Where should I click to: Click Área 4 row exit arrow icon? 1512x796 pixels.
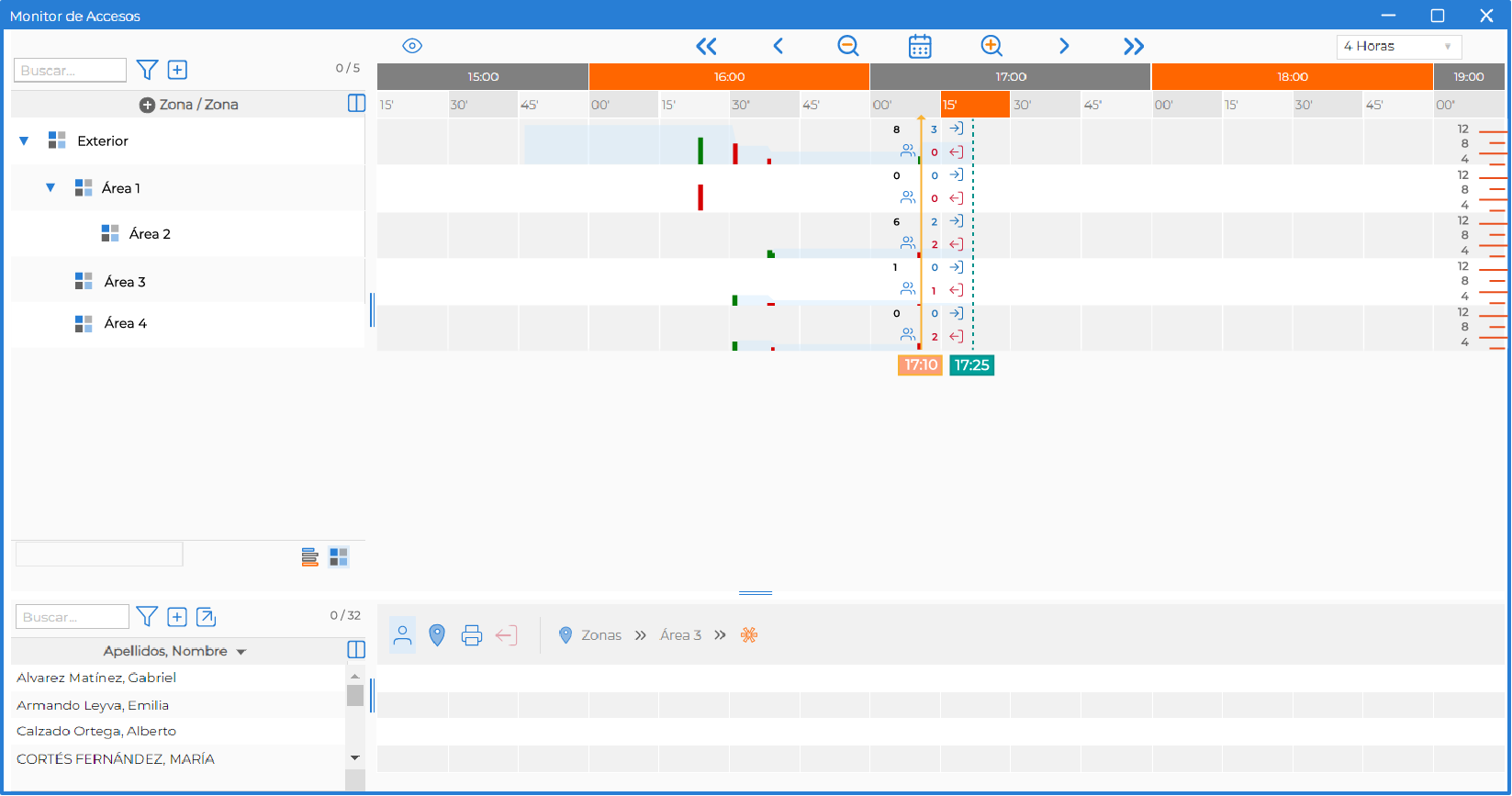956,336
